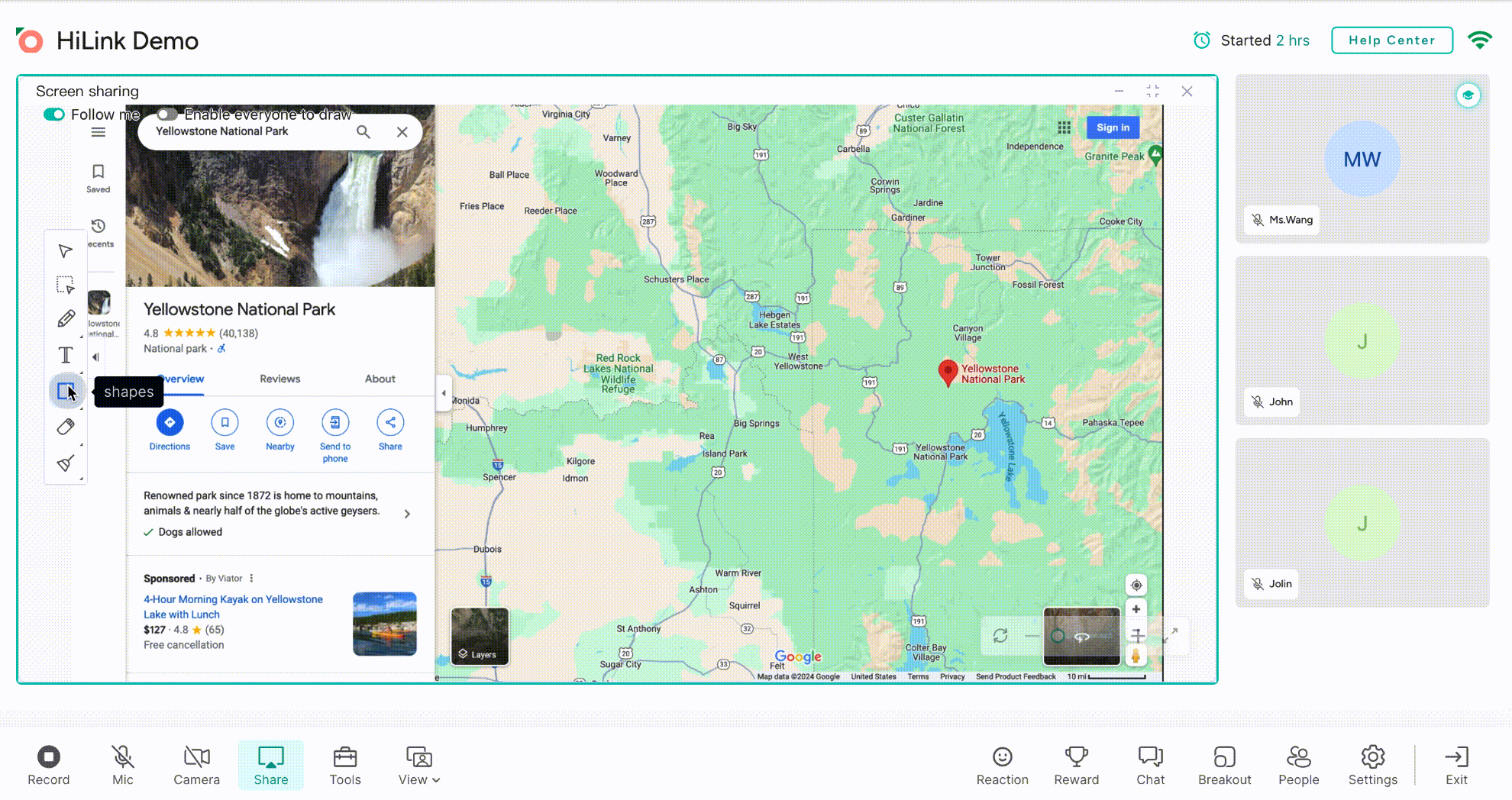Give a Reward
Viewport: 1512px width, 800px height.
tap(1077, 766)
